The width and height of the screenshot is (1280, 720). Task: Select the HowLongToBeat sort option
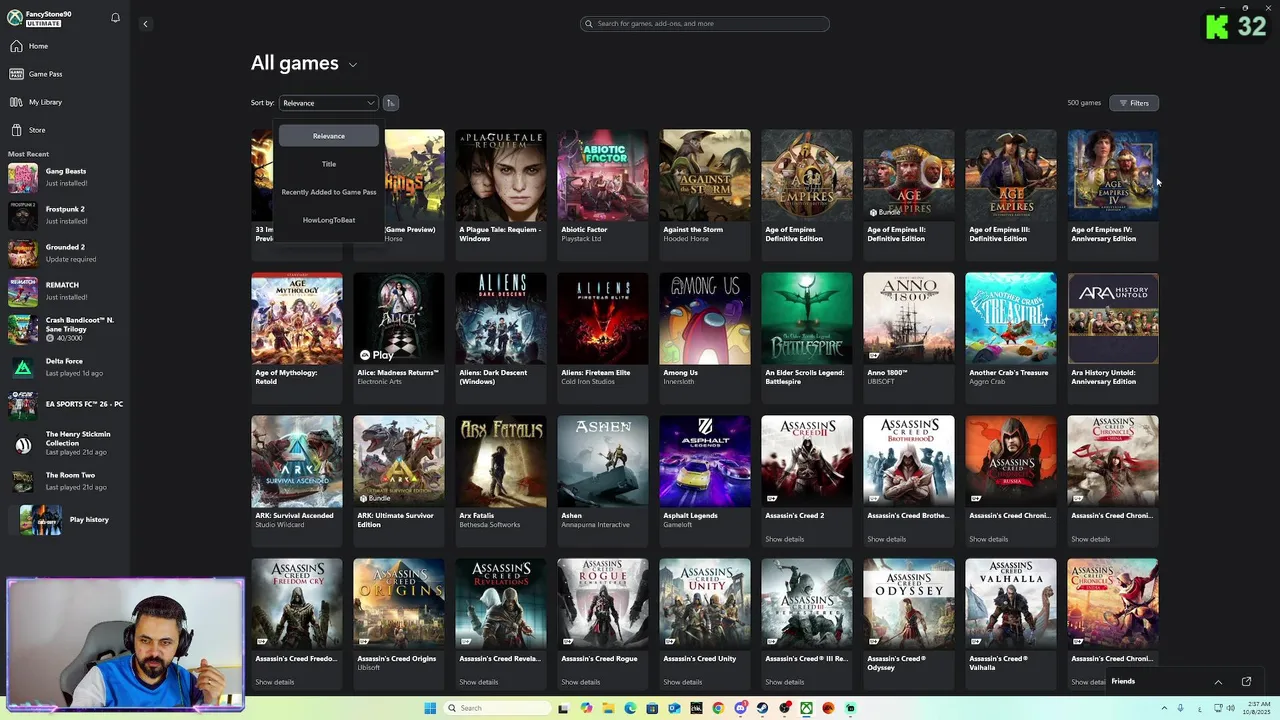(x=329, y=220)
